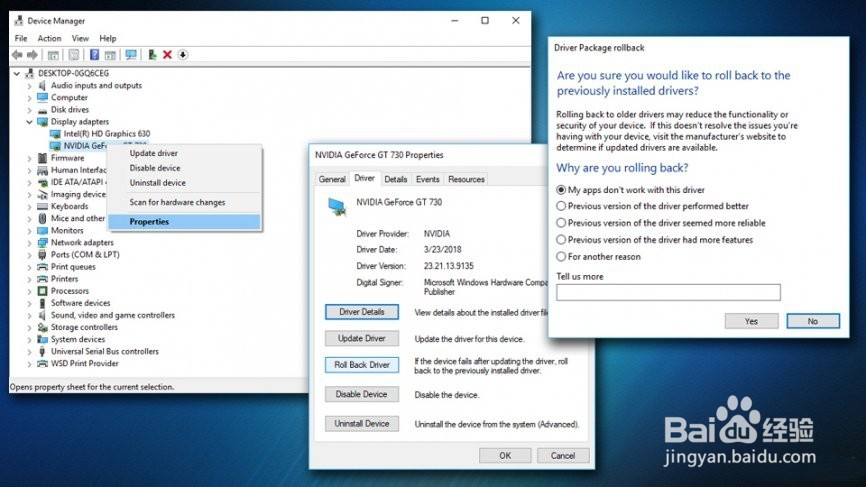Screen dimensions: 866x487
Task: Click the 'Tell us more' text field
Action: click(668, 292)
